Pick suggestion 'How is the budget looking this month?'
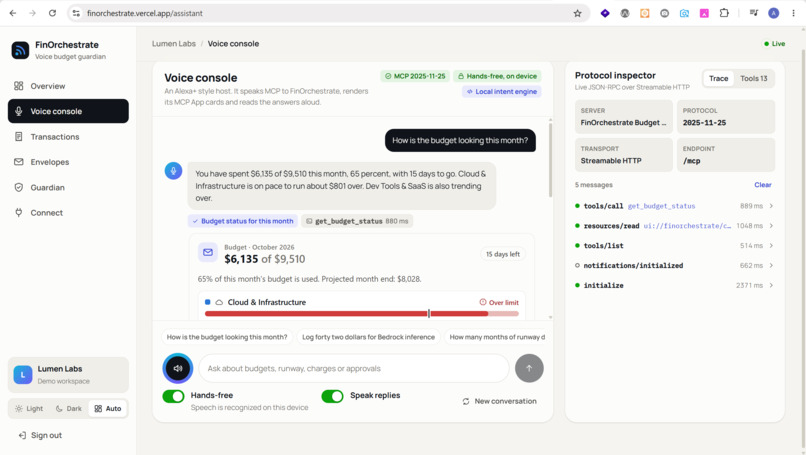This screenshot has height=455, width=806. click(x=227, y=337)
